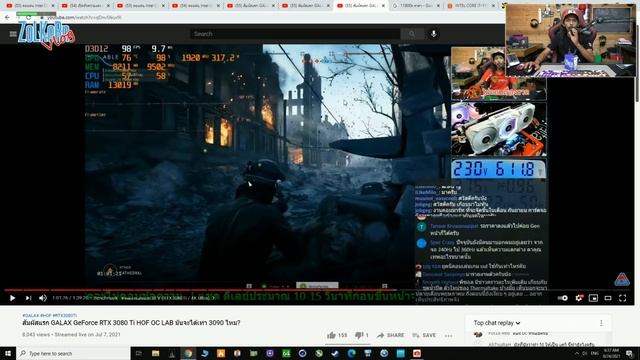Expand the Top chat replay dropdown
This screenshot has height=360, width=640.
[497, 323]
